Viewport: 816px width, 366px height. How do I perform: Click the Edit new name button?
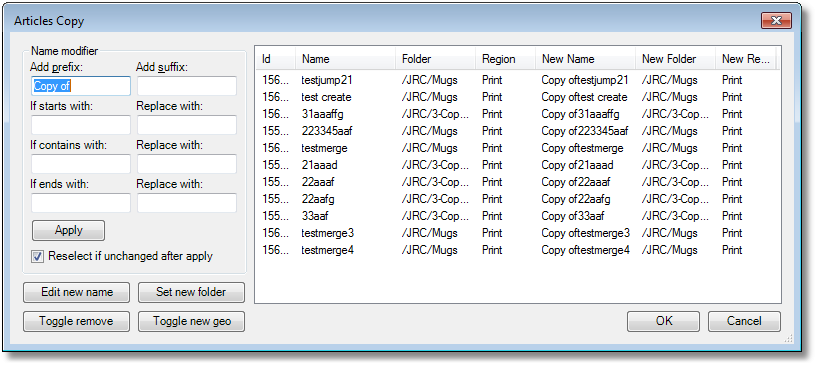[x=76, y=292]
